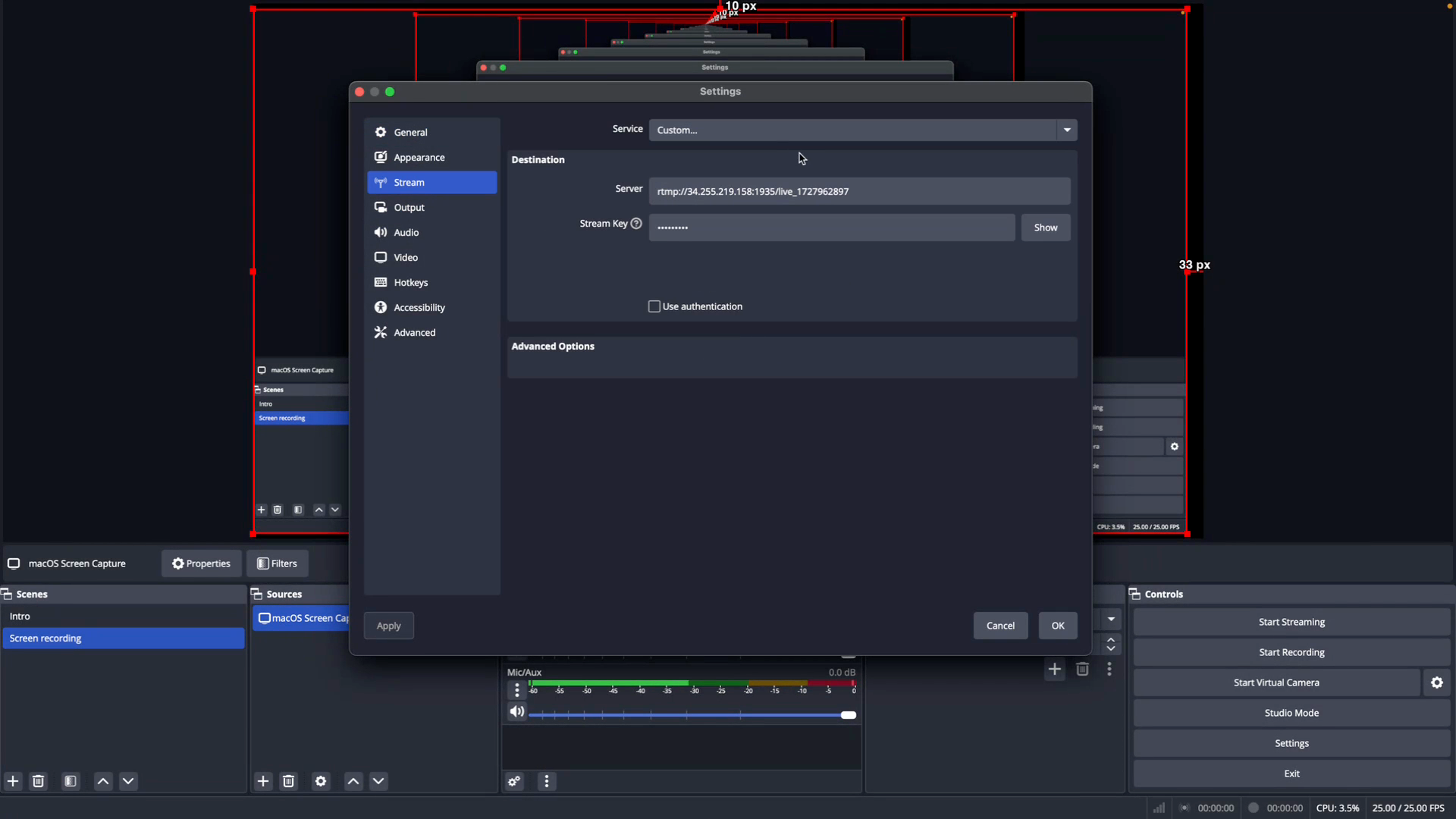Click into the Server URL field
1456x819 pixels.
point(859,192)
